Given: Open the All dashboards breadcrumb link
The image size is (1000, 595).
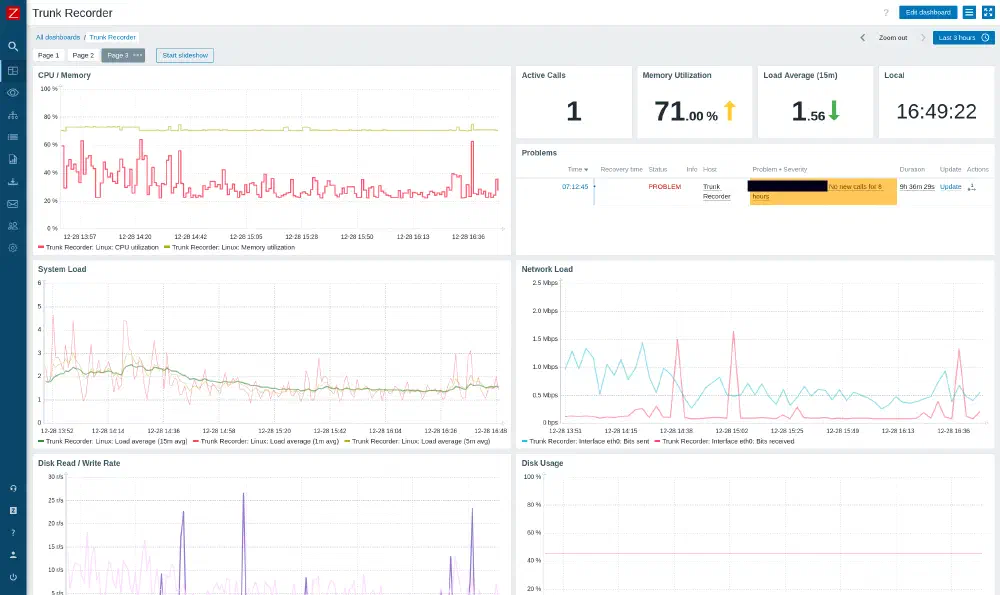Looking at the screenshot, I should point(58,37).
